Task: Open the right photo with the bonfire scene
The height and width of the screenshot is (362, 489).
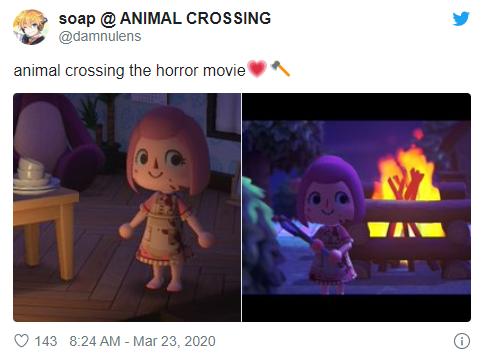Action: coord(356,207)
